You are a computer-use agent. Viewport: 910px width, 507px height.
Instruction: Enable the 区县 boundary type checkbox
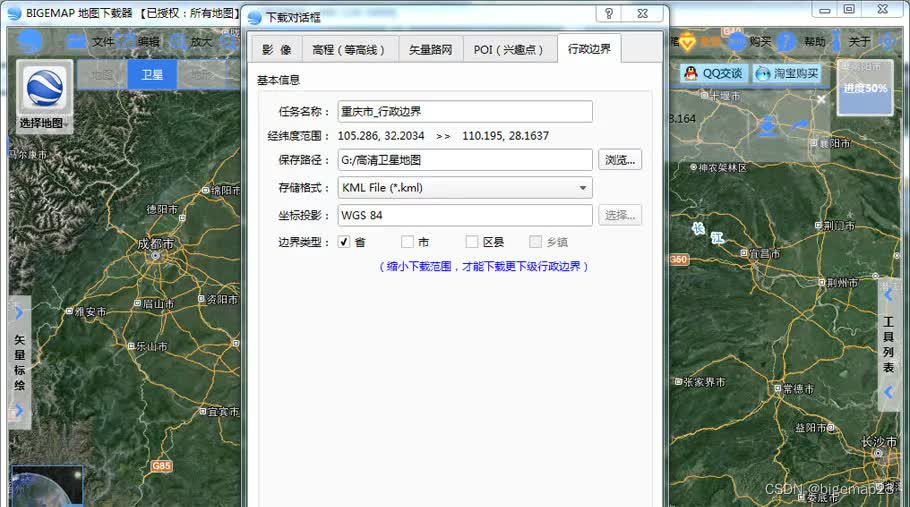click(472, 242)
